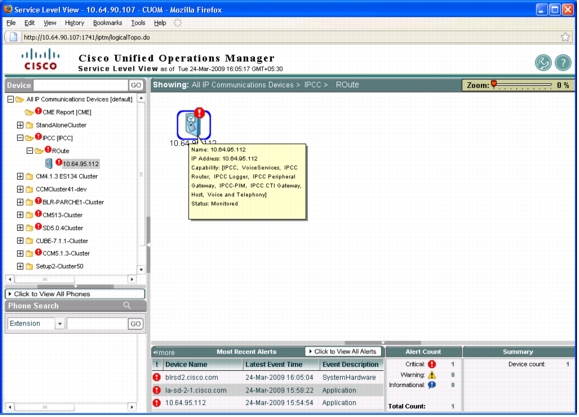Select the 10.64.95.112 device icon in map
The width and height of the screenshot is (579, 417).
point(193,124)
